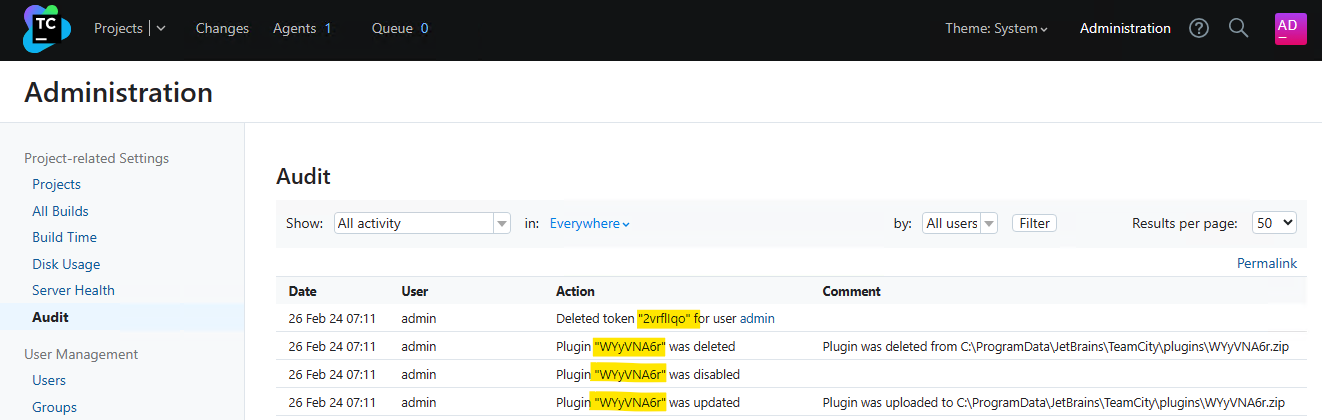This screenshot has width=1322, height=420.
Task: Open the AD user avatar menu
Action: 1290,29
